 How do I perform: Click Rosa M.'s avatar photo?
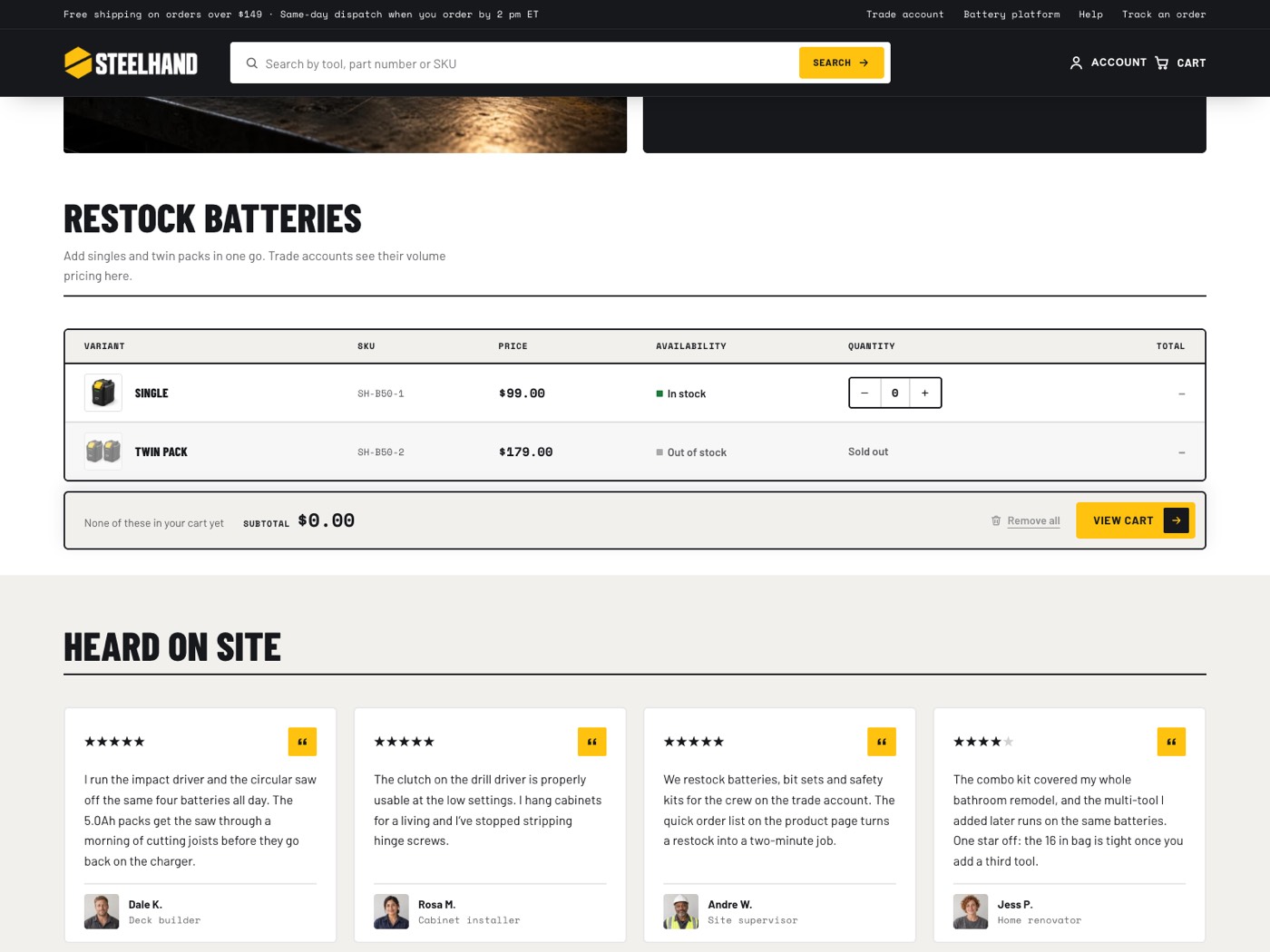tap(391, 911)
